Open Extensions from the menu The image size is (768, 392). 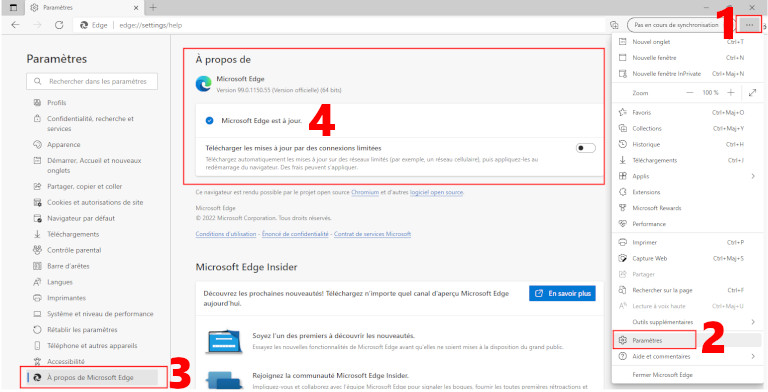coord(686,192)
